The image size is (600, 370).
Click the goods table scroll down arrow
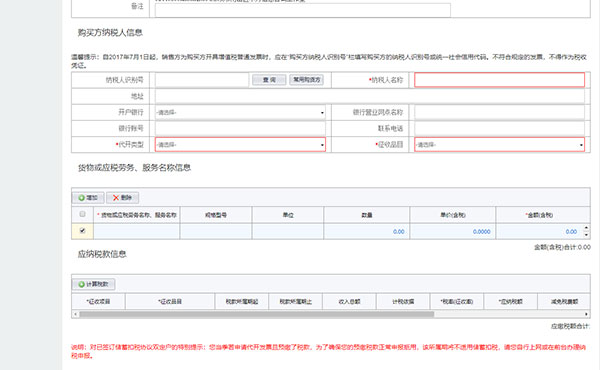pos(586,235)
